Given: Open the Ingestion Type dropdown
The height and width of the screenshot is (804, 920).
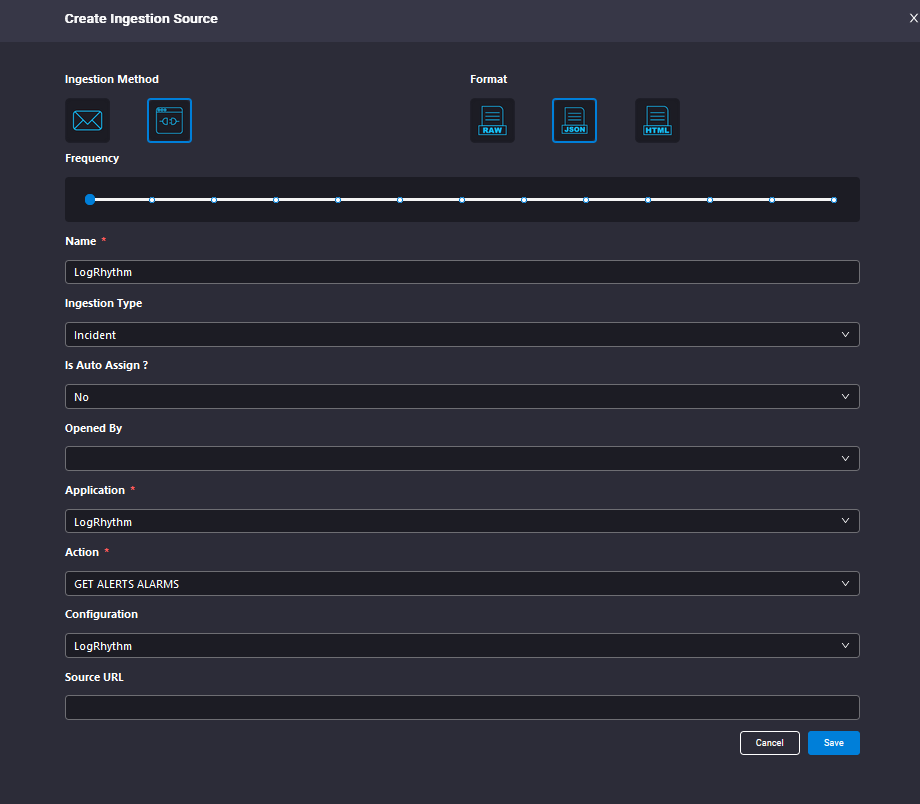Looking at the screenshot, I should tap(462, 335).
